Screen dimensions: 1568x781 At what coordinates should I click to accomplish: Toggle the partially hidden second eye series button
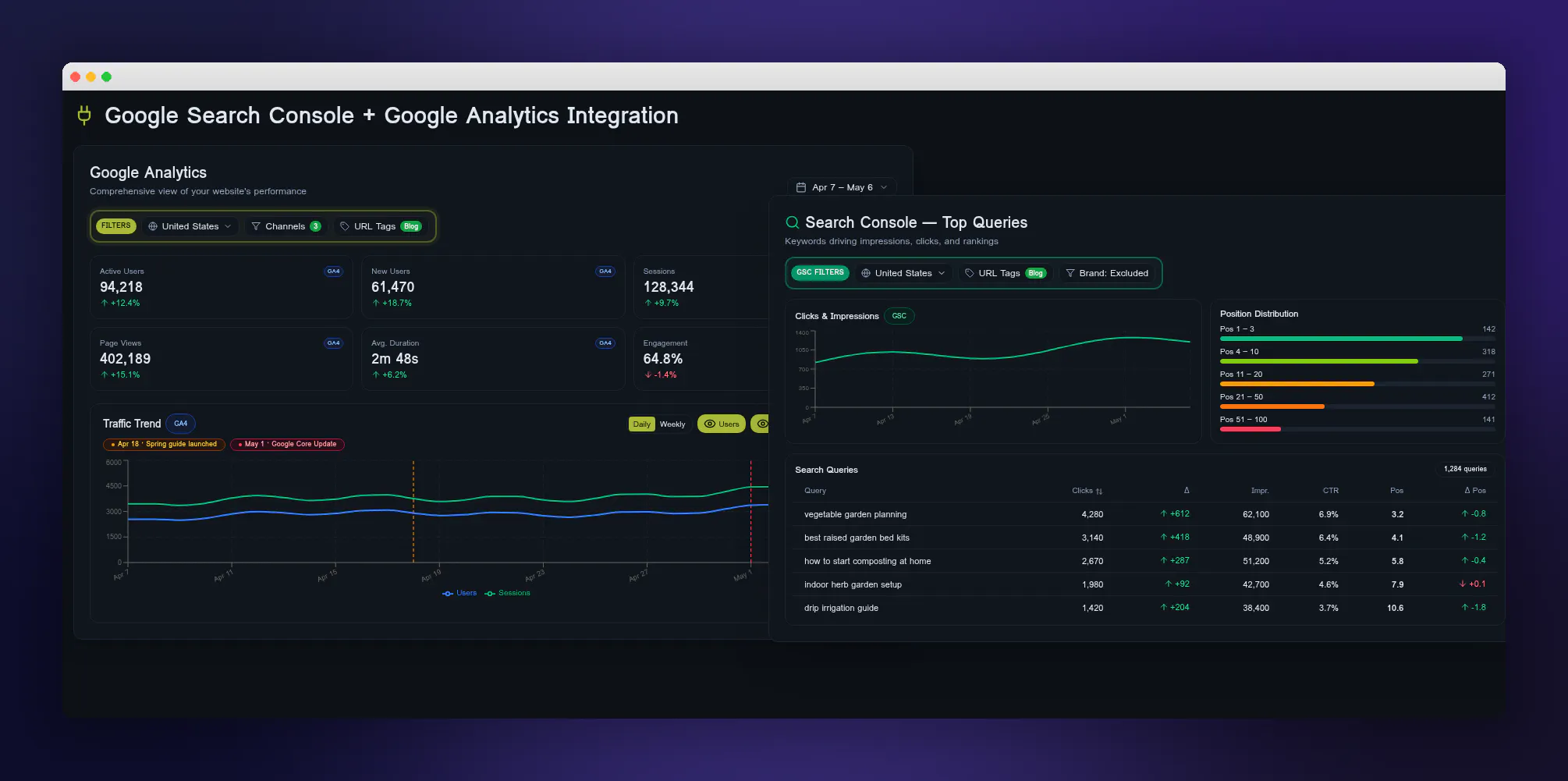pos(760,424)
